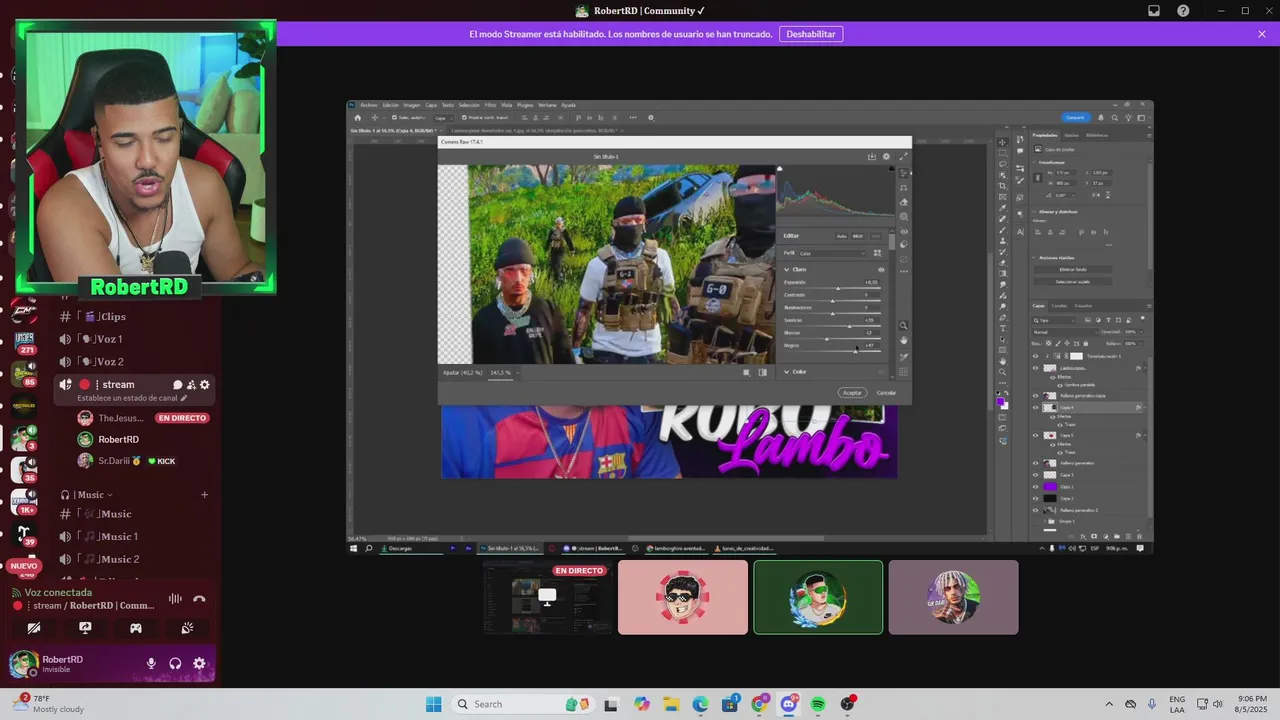The height and width of the screenshot is (720, 1280).
Task: Adjust the Sombras slider in Camera Raw
Action: 849,325
